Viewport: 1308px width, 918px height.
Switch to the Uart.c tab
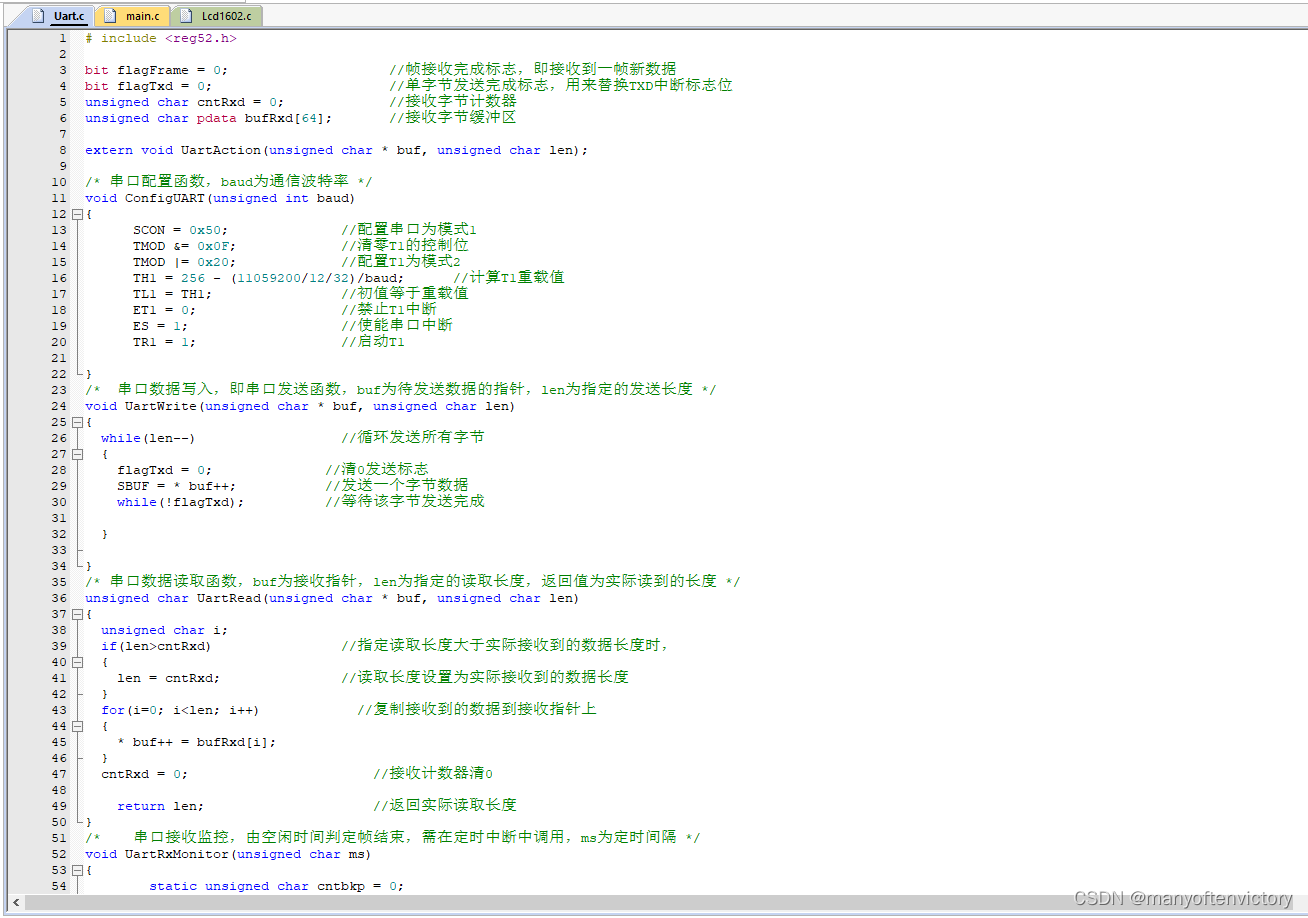60,16
